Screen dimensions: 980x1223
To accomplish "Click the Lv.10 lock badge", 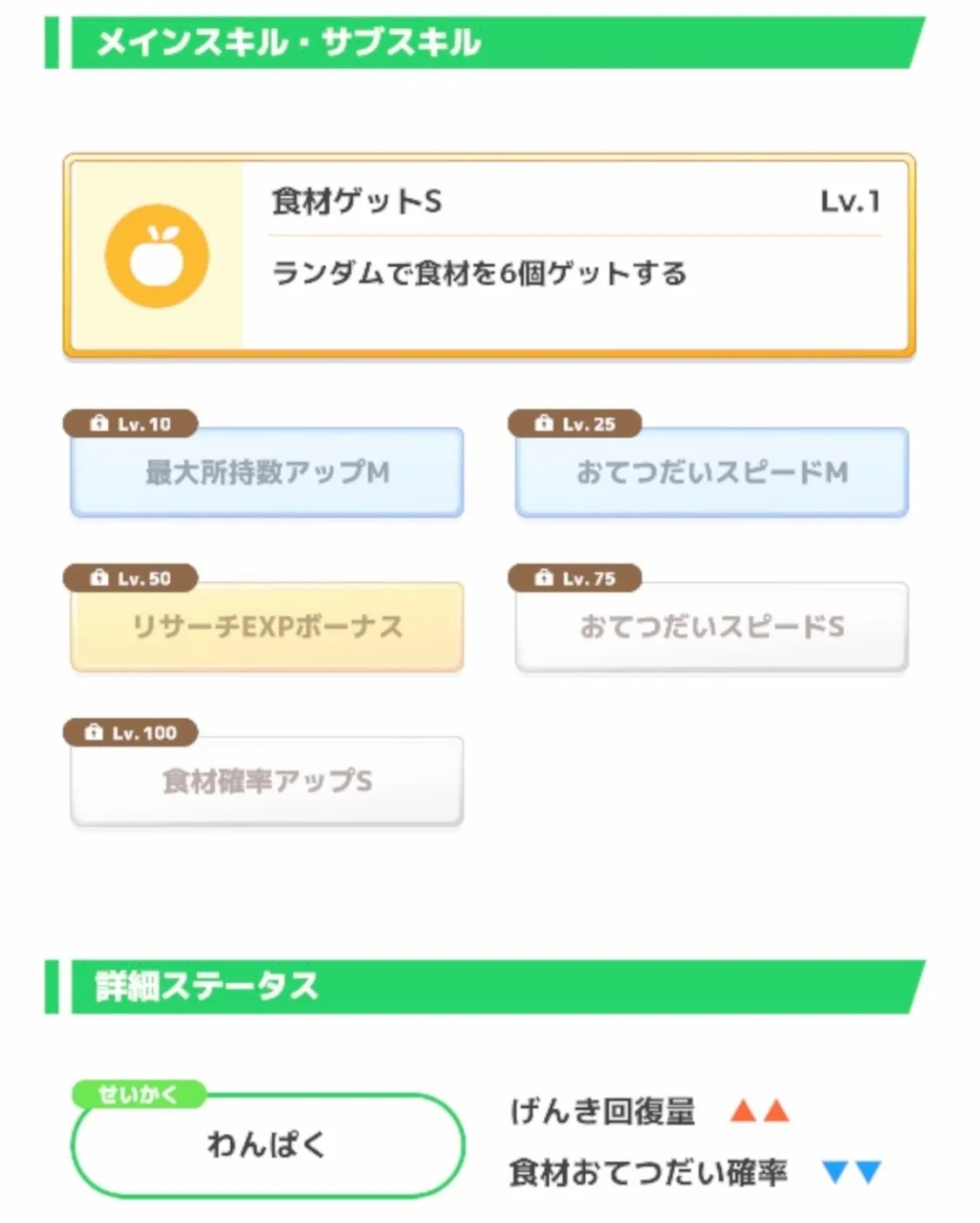I will click(x=131, y=424).
